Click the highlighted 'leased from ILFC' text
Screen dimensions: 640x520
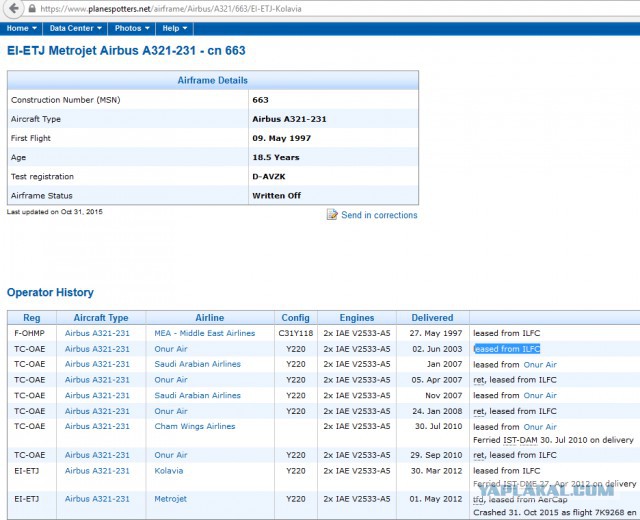(507, 349)
